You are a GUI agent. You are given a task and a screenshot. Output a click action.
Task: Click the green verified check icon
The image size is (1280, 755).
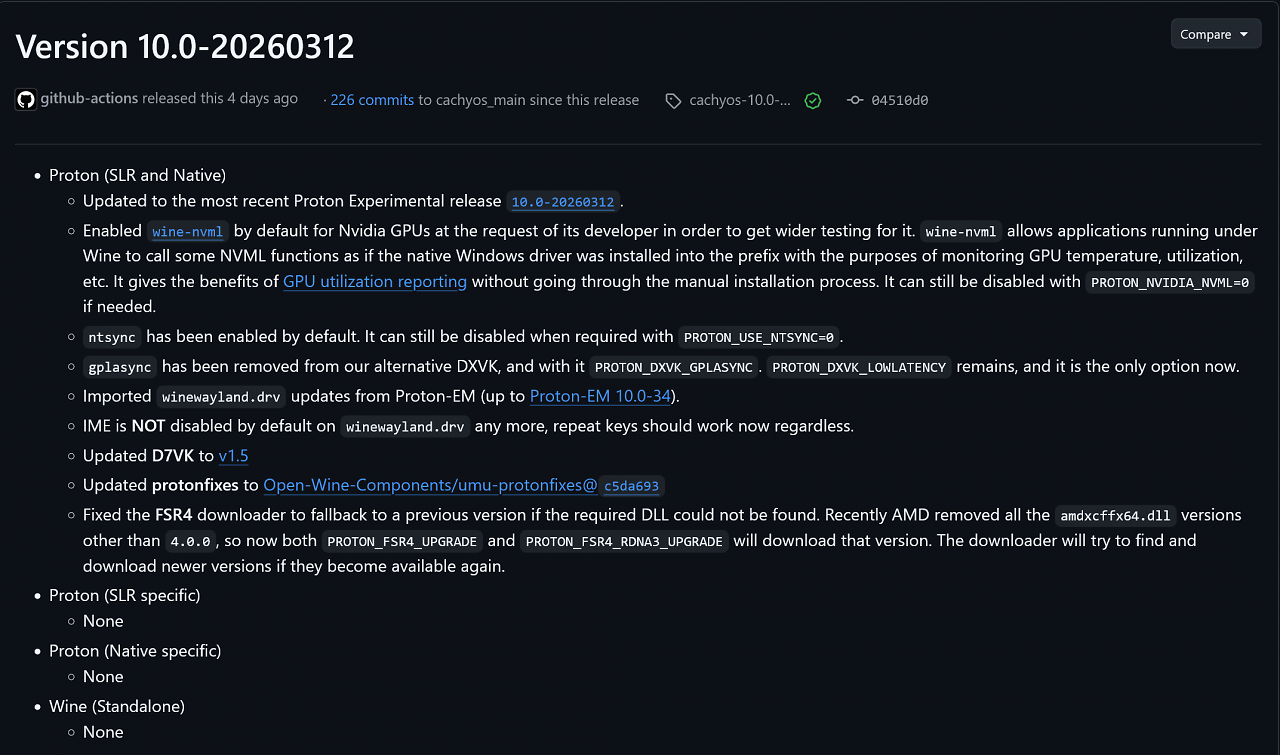pyautogui.click(x=813, y=101)
